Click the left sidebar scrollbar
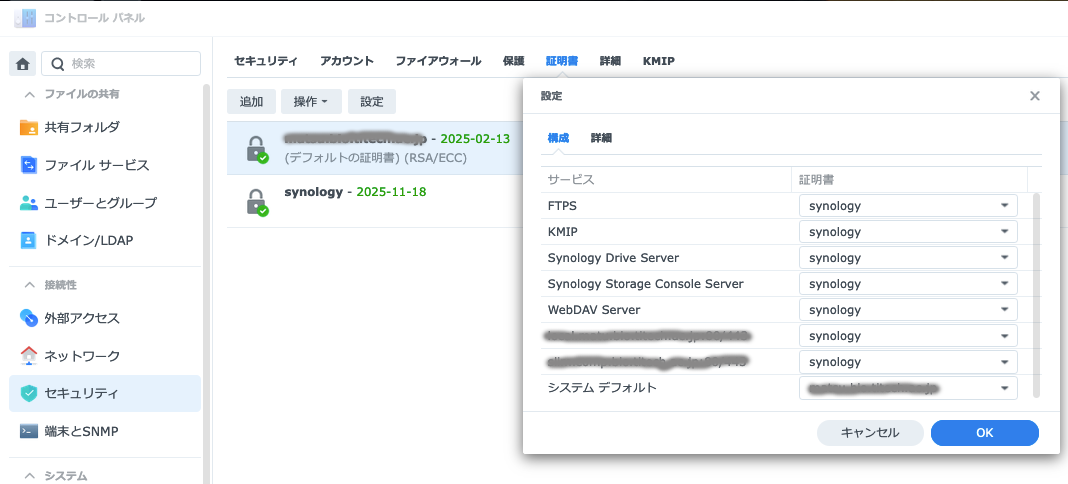The height and width of the screenshot is (484, 1068). coord(206,284)
